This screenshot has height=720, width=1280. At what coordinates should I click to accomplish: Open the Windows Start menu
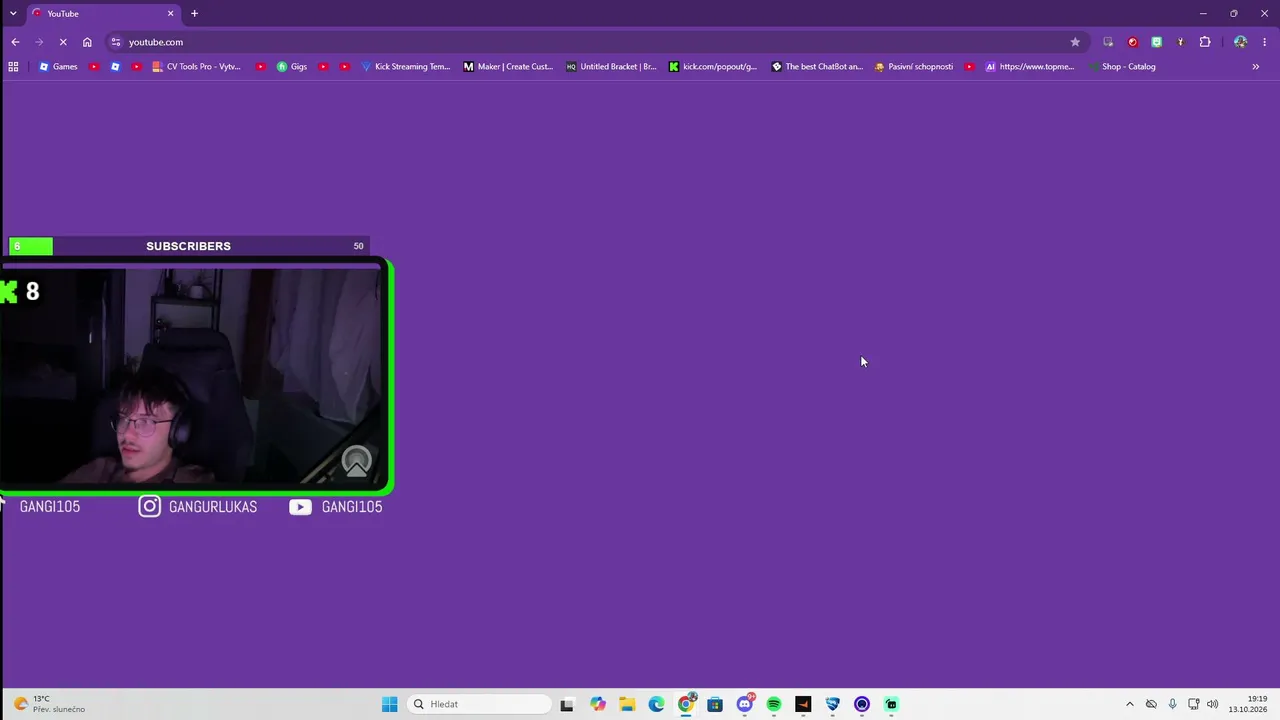(x=389, y=704)
